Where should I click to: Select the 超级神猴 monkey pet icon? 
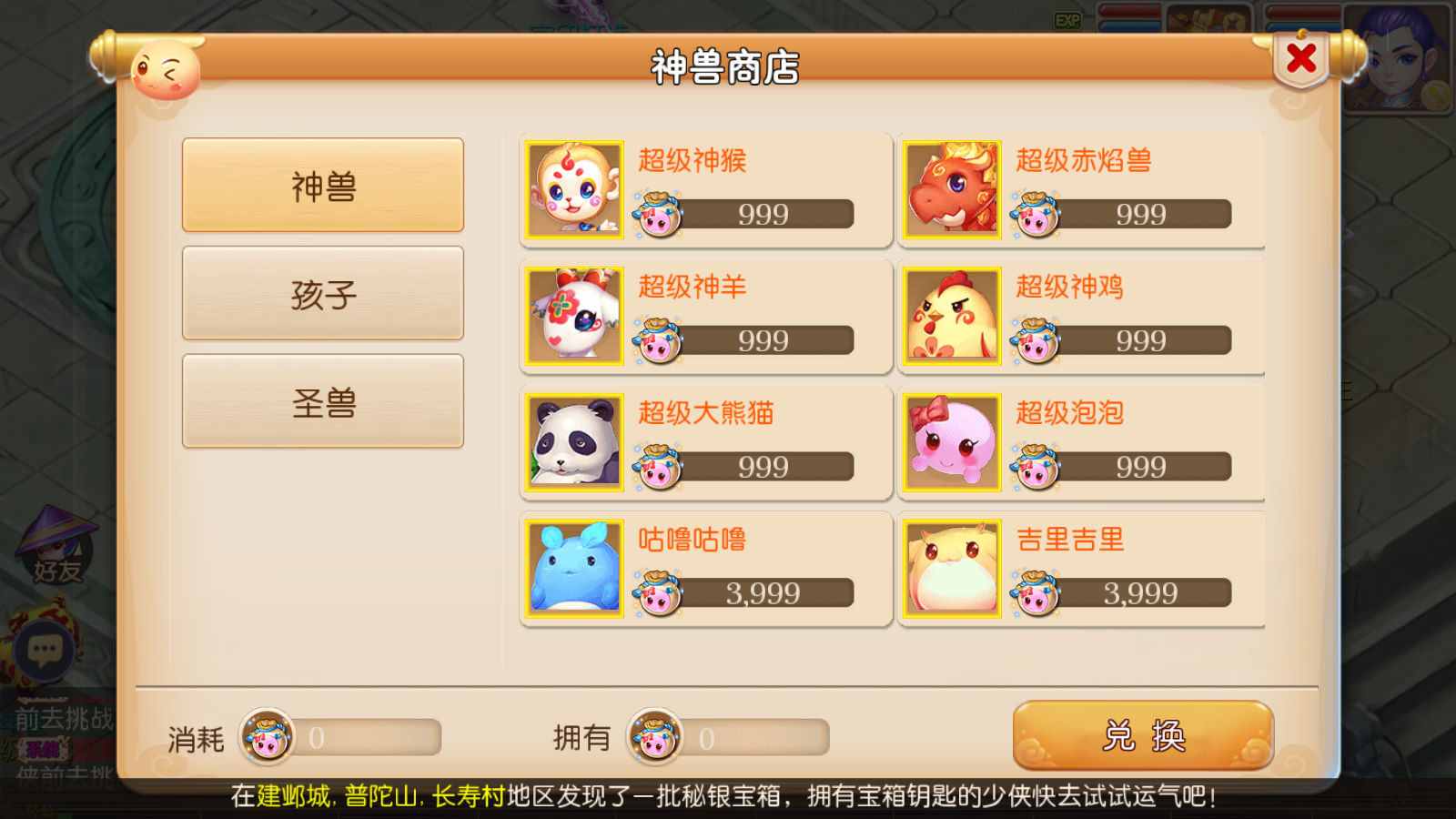click(x=574, y=189)
